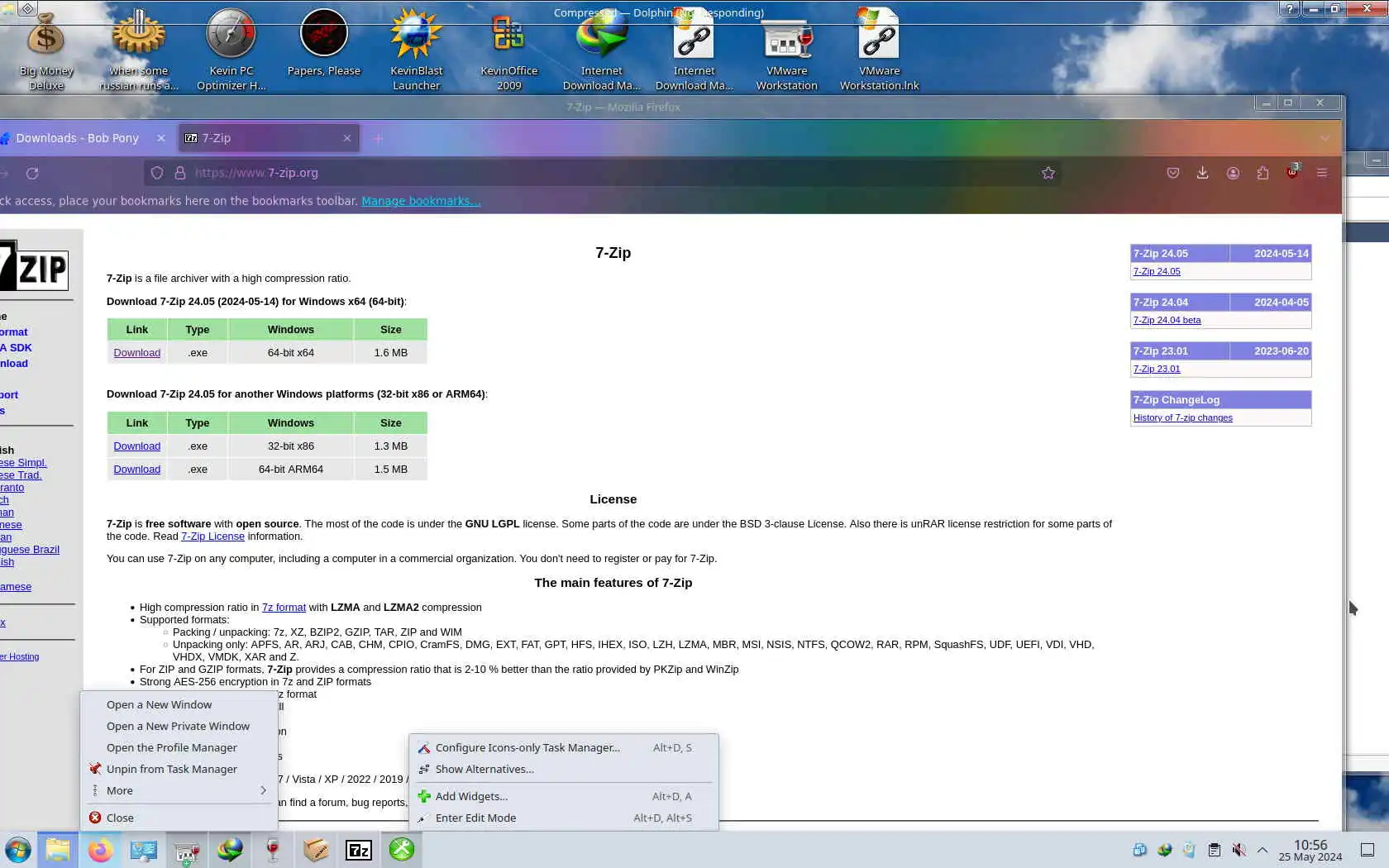Viewport: 1389px width, 868px height.
Task: Switch to Firefox in the taskbar
Action: coord(101,850)
